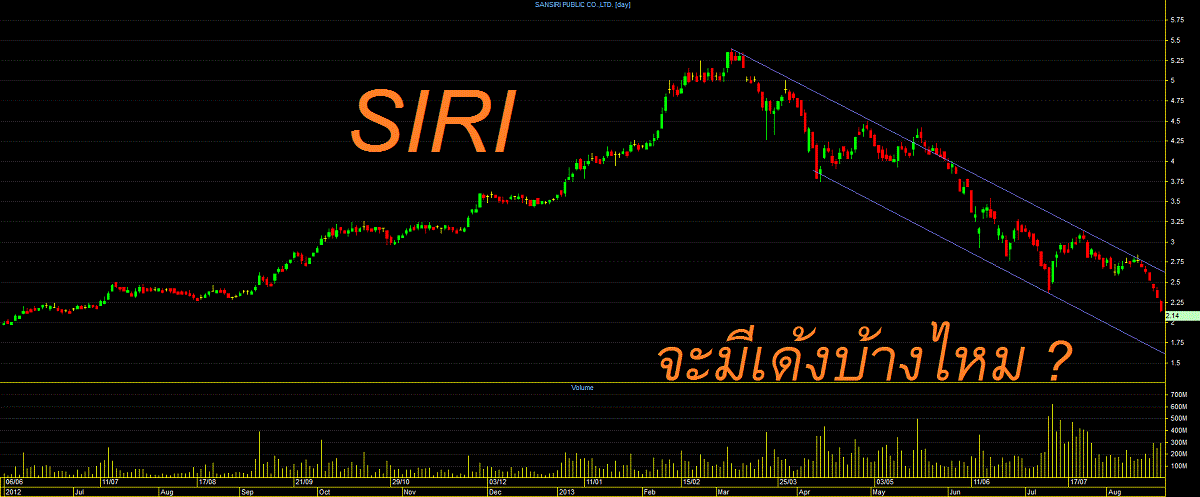This screenshot has width=1200, height=497.
Task: Click the 17/07 date label
Action: tap(1079, 481)
